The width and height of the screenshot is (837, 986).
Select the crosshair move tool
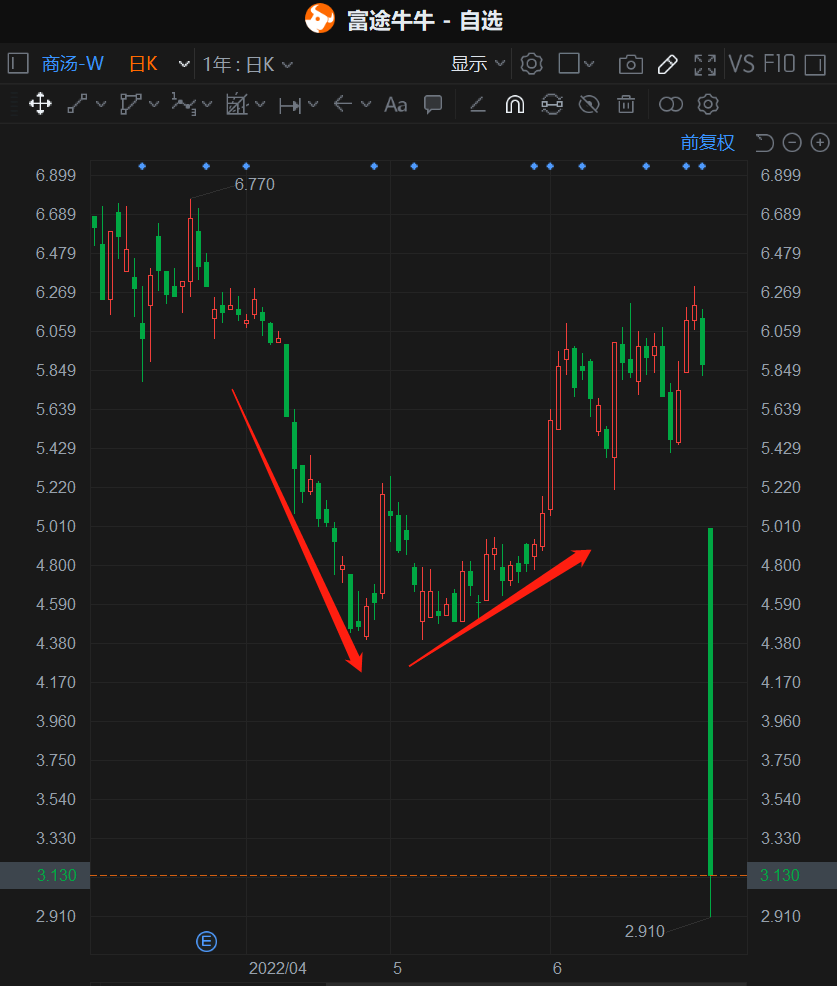[x=40, y=104]
